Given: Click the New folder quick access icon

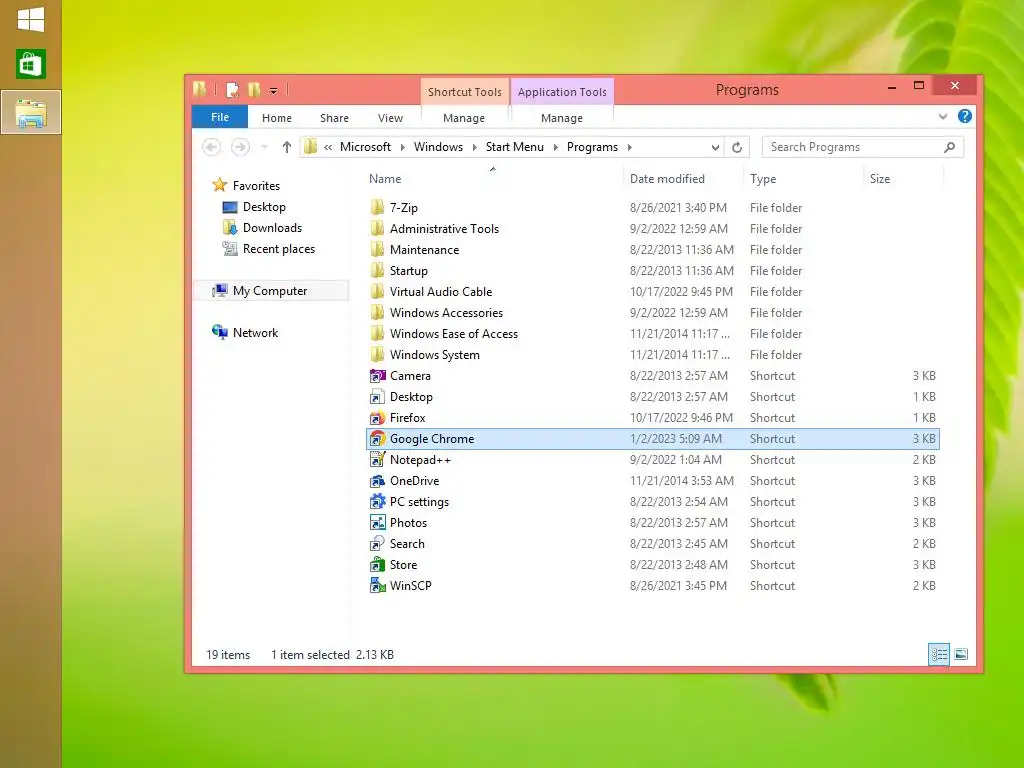Looking at the screenshot, I should [254, 90].
